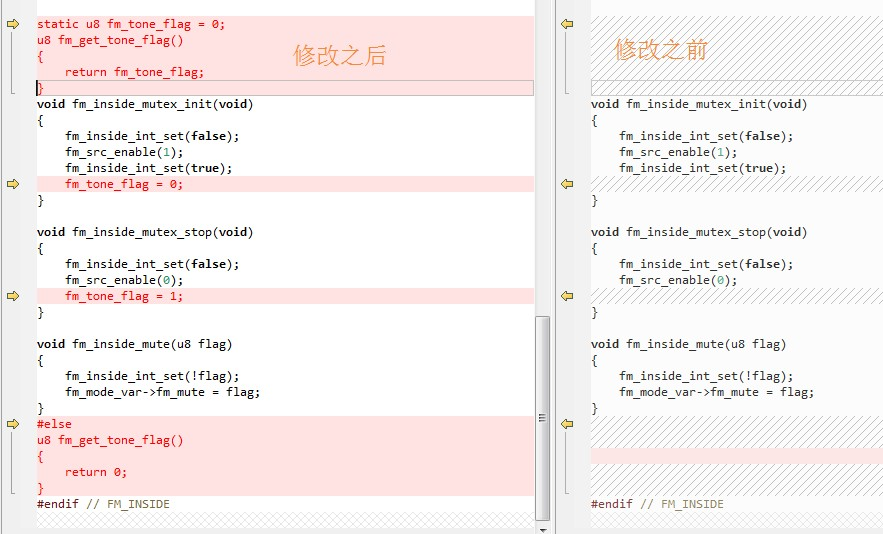Click left pane '#endif // FM_INSIDE'
The width and height of the screenshot is (883, 534).
click(x=103, y=504)
